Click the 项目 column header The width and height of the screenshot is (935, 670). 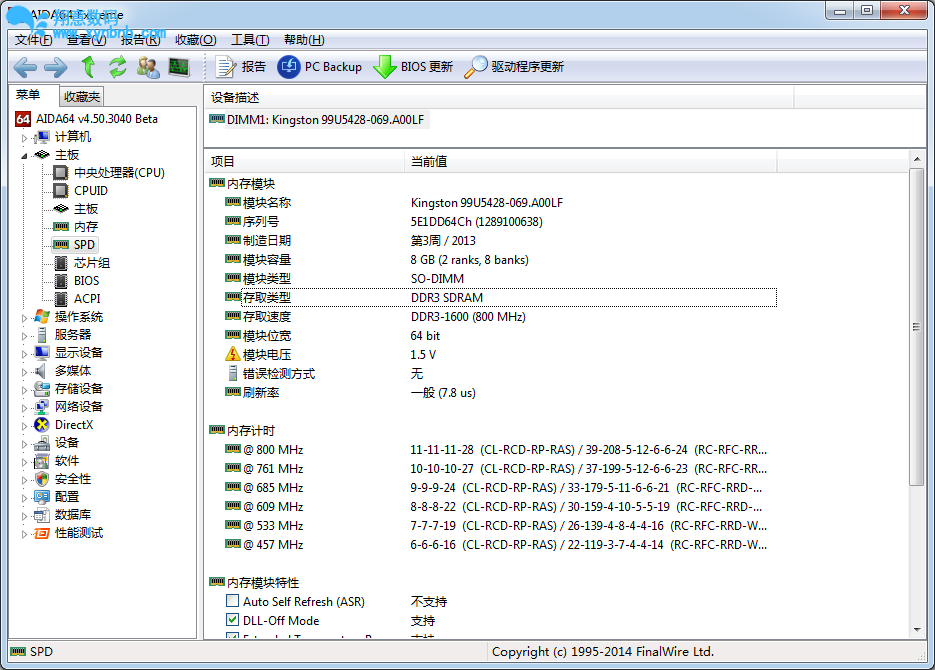(305, 162)
